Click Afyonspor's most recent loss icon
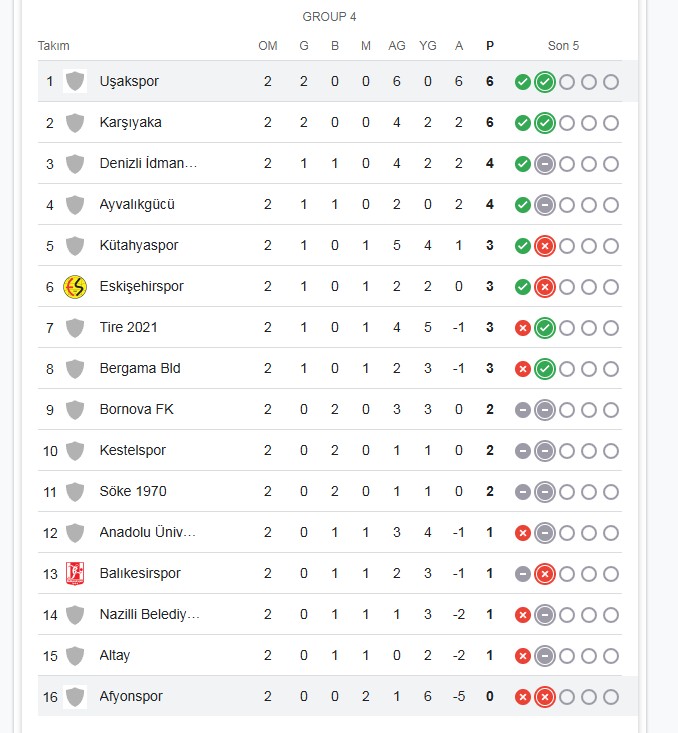The image size is (678, 733). [545, 697]
